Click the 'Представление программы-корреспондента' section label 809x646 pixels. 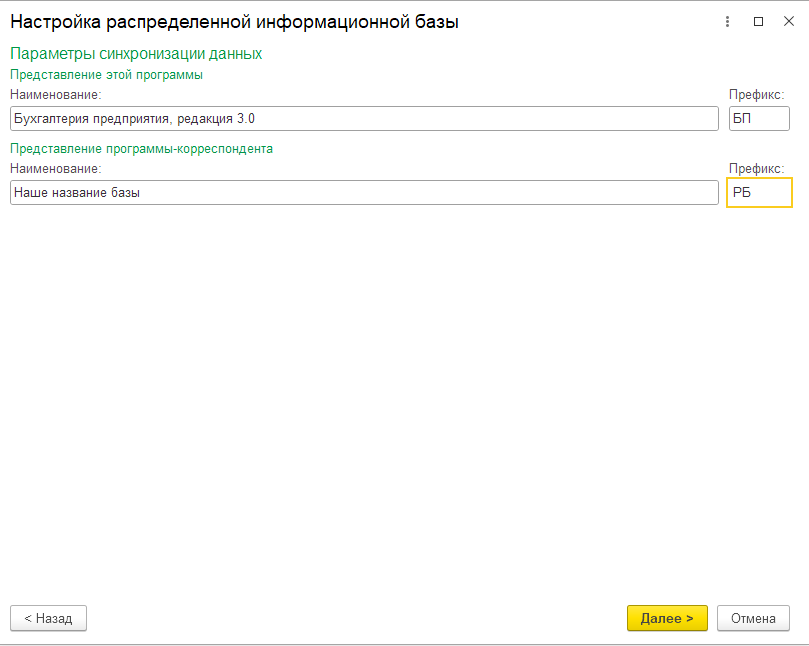tap(141, 149)
